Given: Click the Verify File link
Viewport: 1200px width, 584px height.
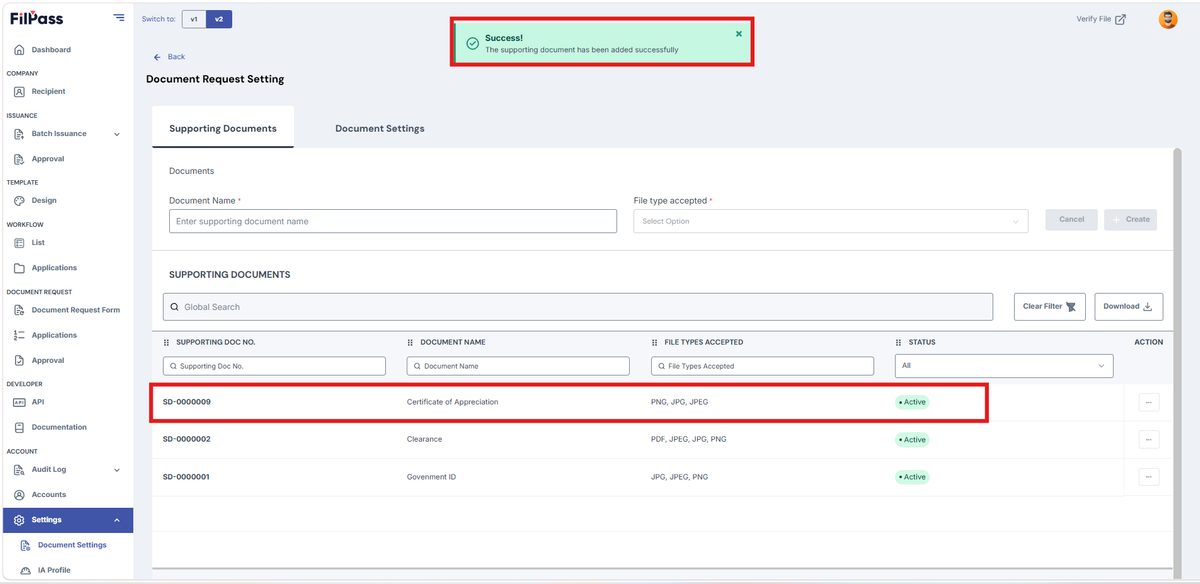Looking at the screenshot, I should (1101, 19).
